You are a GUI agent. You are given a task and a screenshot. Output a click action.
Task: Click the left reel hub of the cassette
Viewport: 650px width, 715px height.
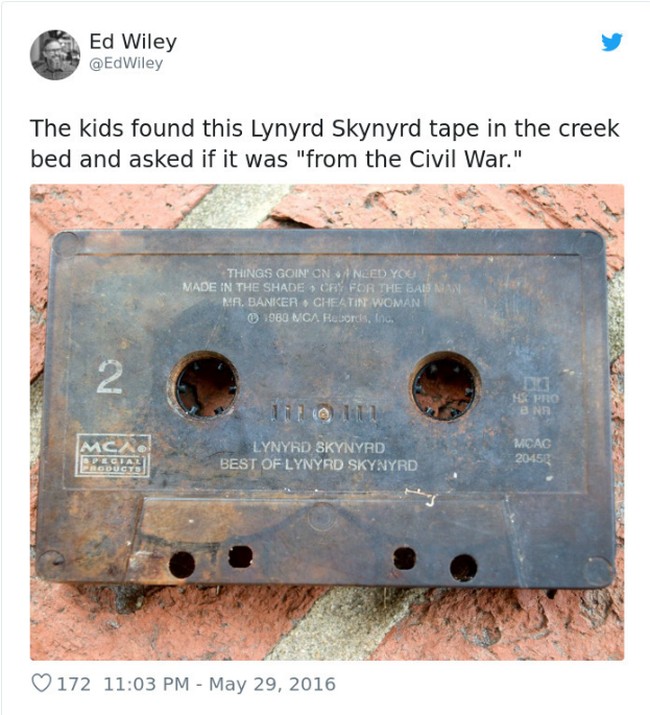click(x=206, y=387)
